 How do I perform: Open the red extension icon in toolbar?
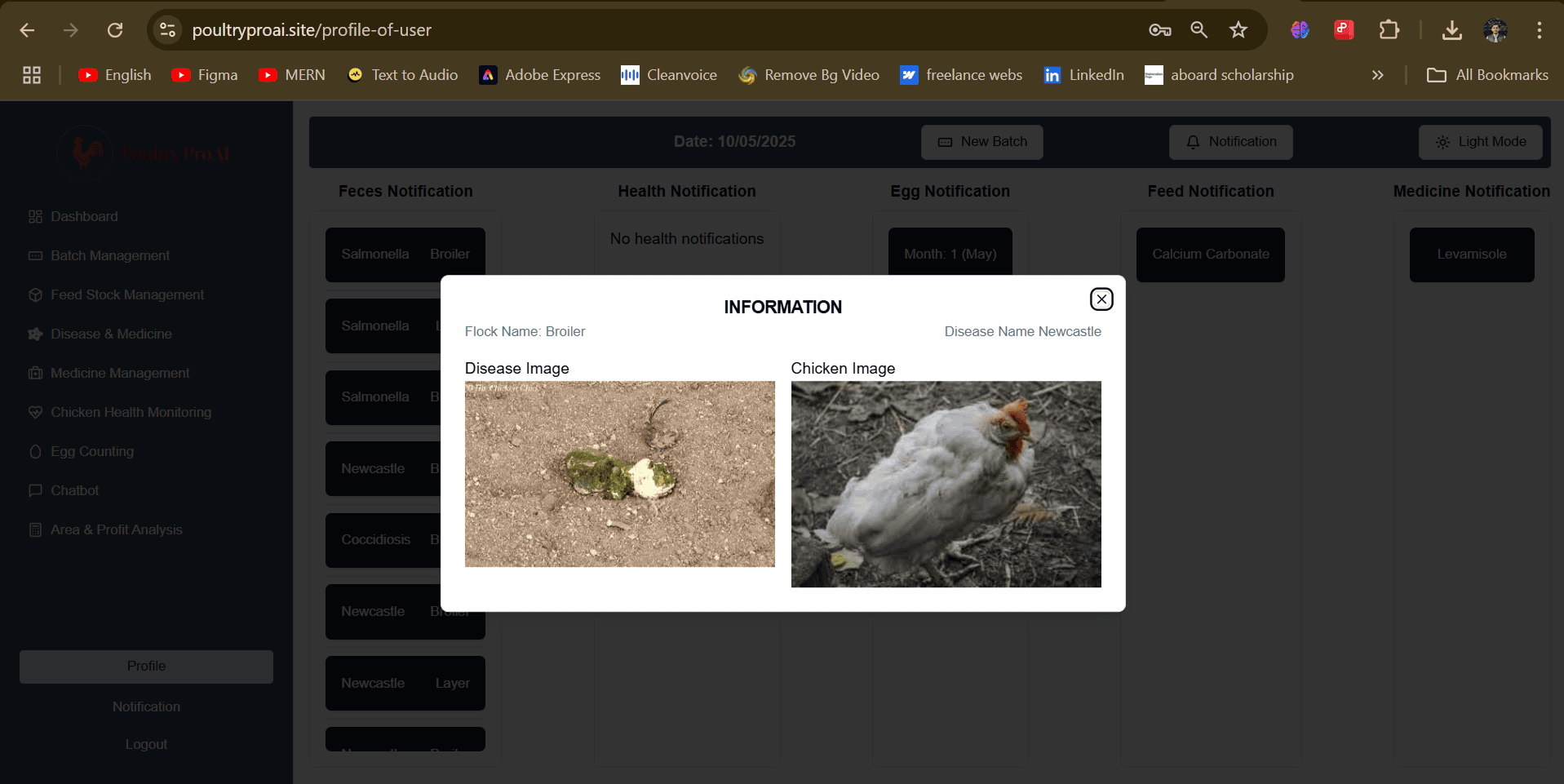[x=1344, y=30]
